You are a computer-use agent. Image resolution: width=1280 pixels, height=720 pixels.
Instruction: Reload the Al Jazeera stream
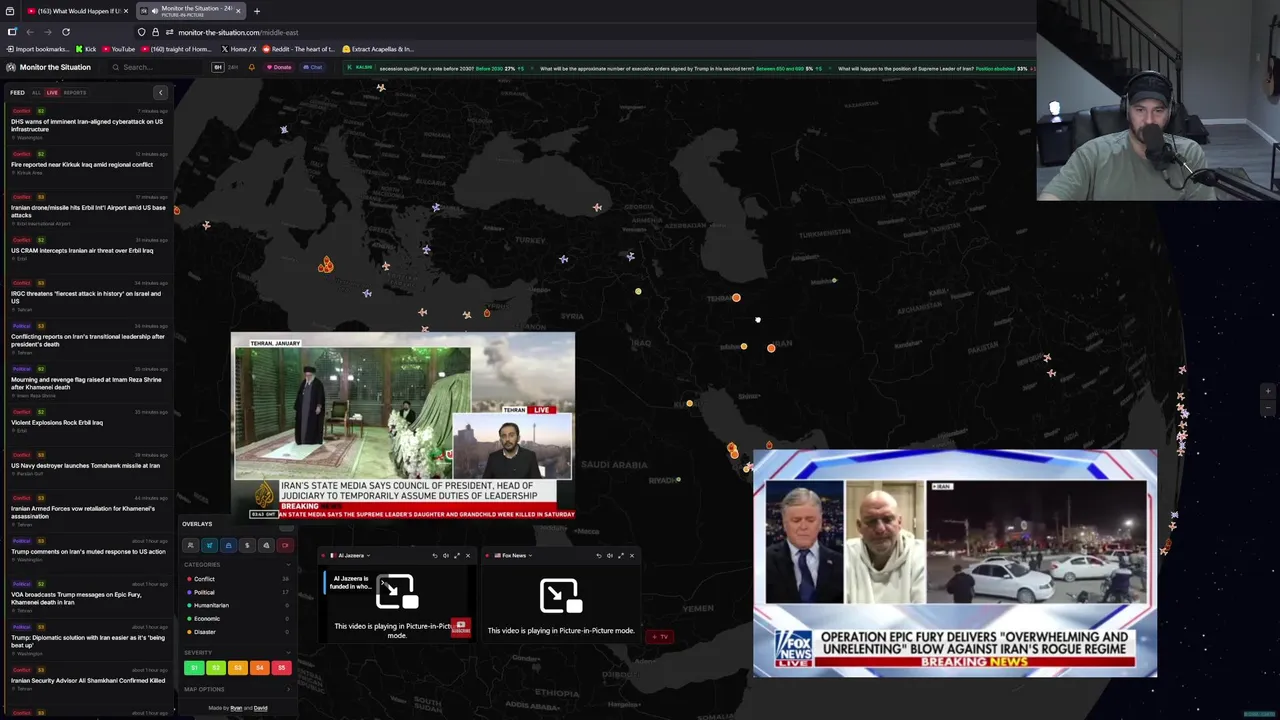click(x=434, y=555)
